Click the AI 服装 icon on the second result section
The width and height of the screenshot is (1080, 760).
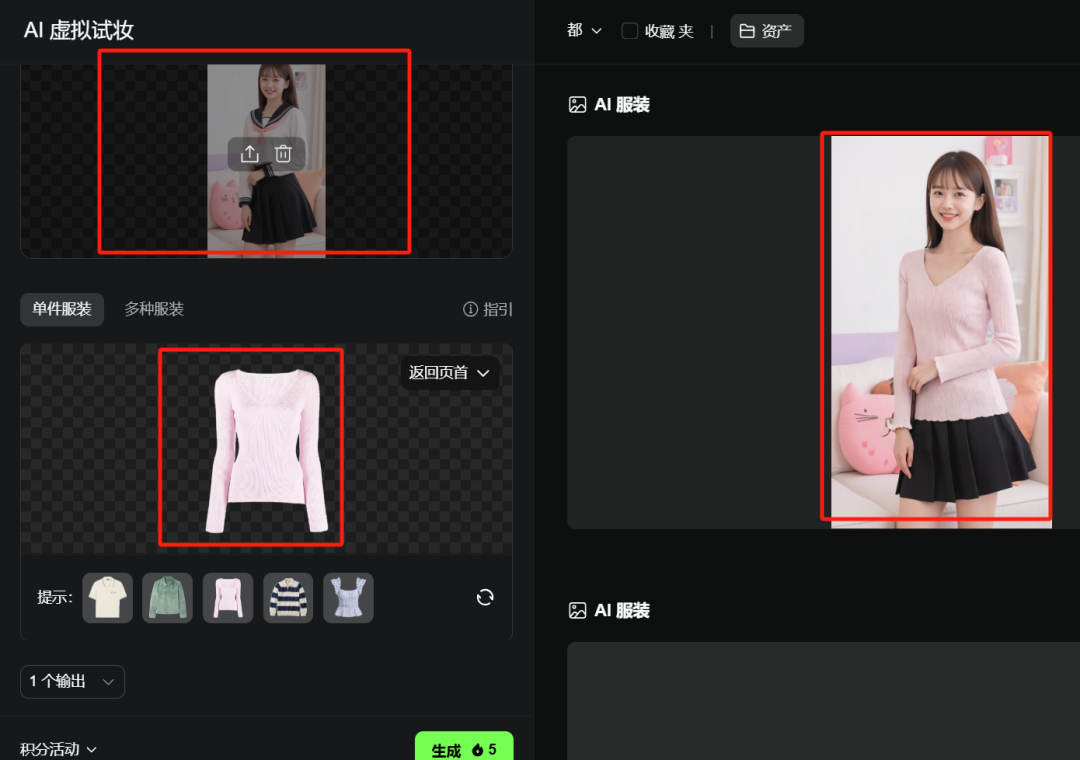click(x=577, y=610)
